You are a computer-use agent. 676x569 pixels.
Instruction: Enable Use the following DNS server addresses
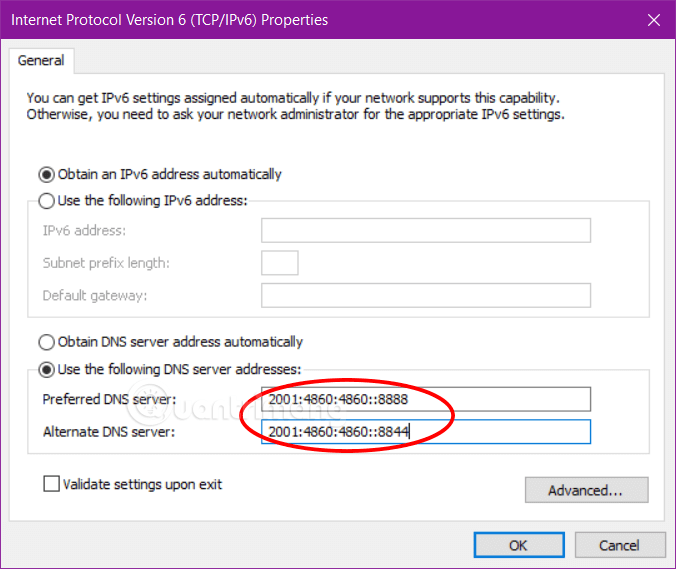coord(46,369)
